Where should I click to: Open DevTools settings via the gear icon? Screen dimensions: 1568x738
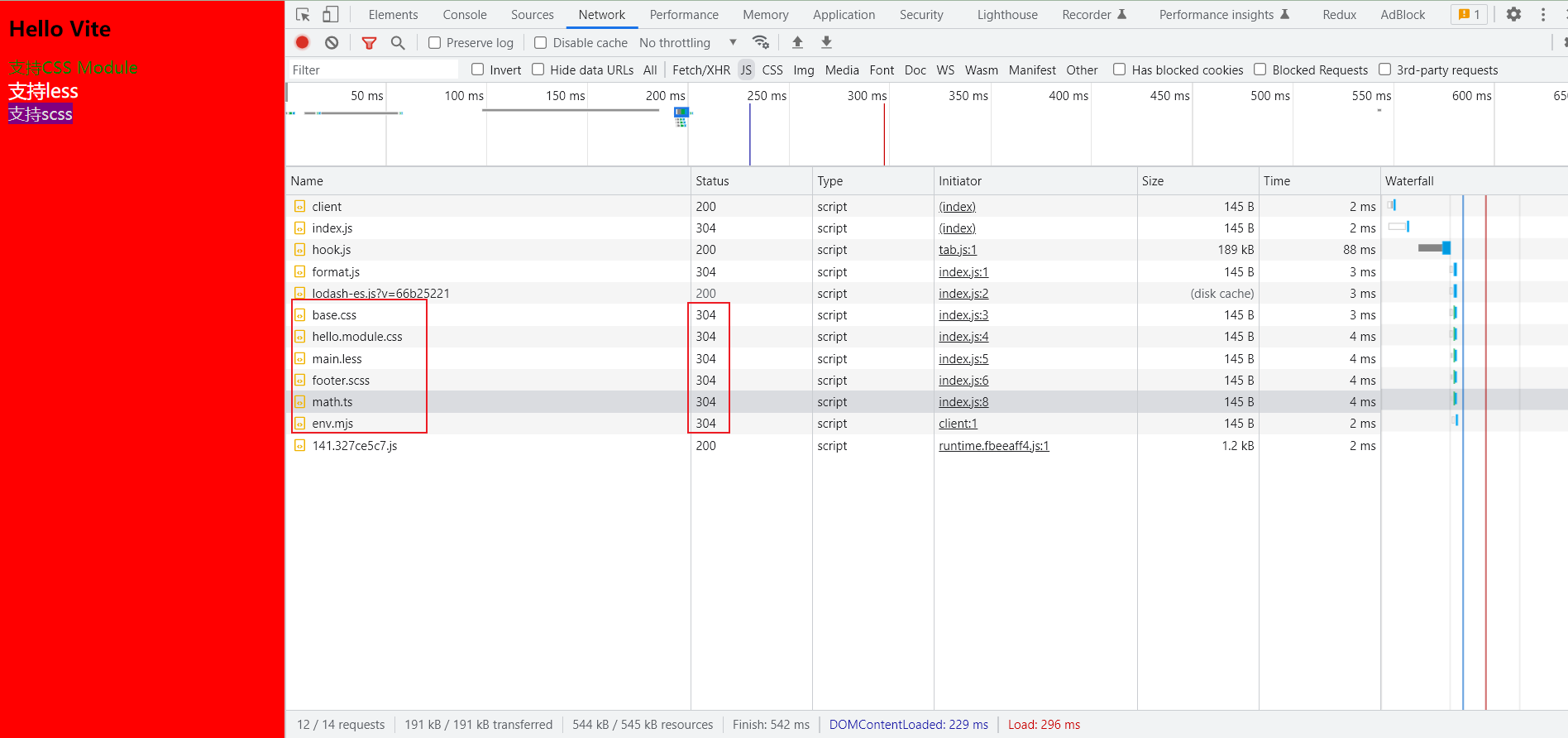(1513, 14)
